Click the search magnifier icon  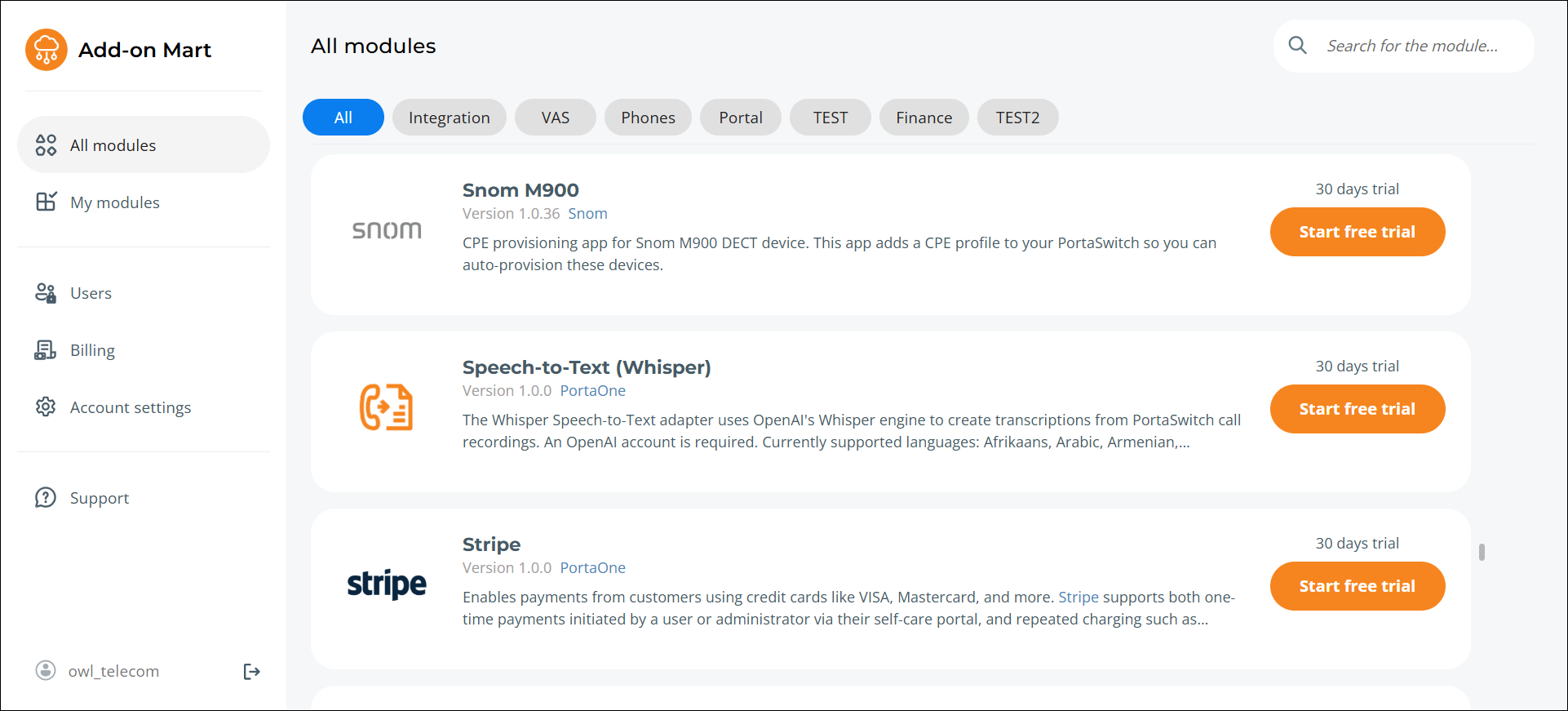click(1297, 45)
